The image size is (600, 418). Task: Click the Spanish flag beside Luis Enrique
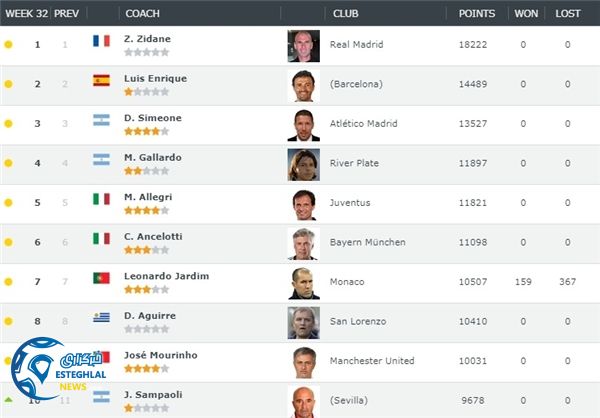[101, 81]
